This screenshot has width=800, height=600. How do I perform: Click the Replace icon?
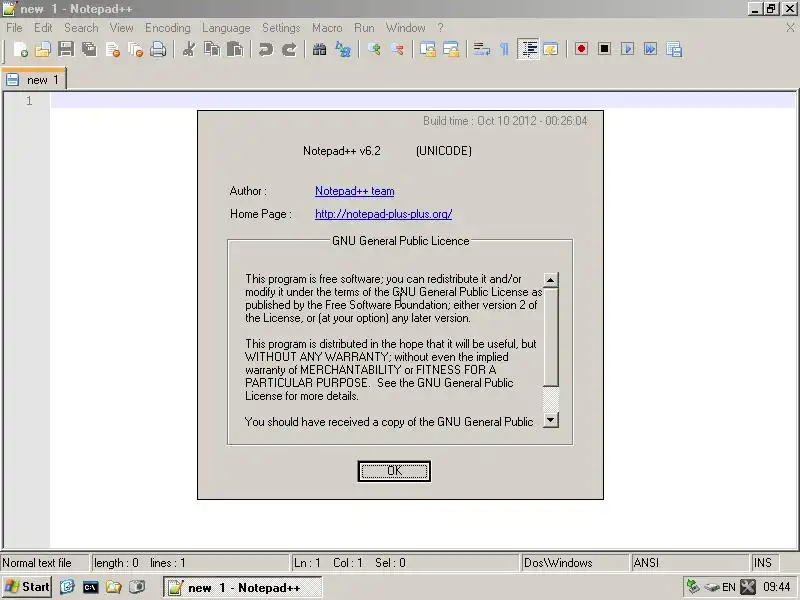[343, 49]
